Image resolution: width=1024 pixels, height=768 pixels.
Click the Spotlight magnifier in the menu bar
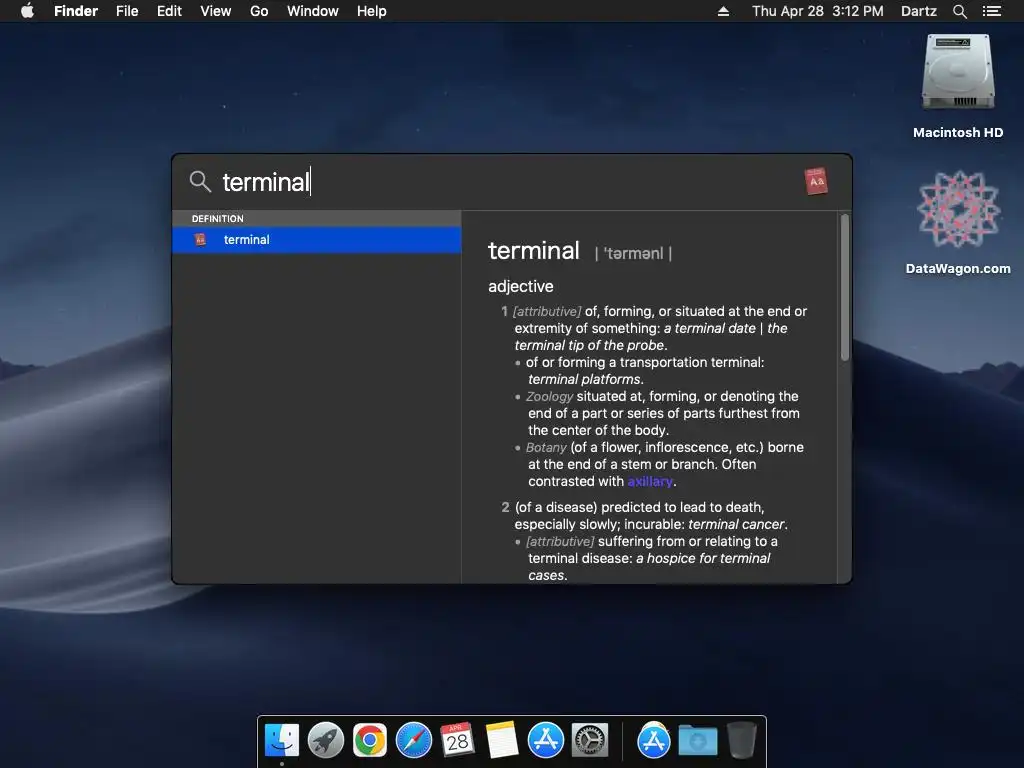pos(959,11)
